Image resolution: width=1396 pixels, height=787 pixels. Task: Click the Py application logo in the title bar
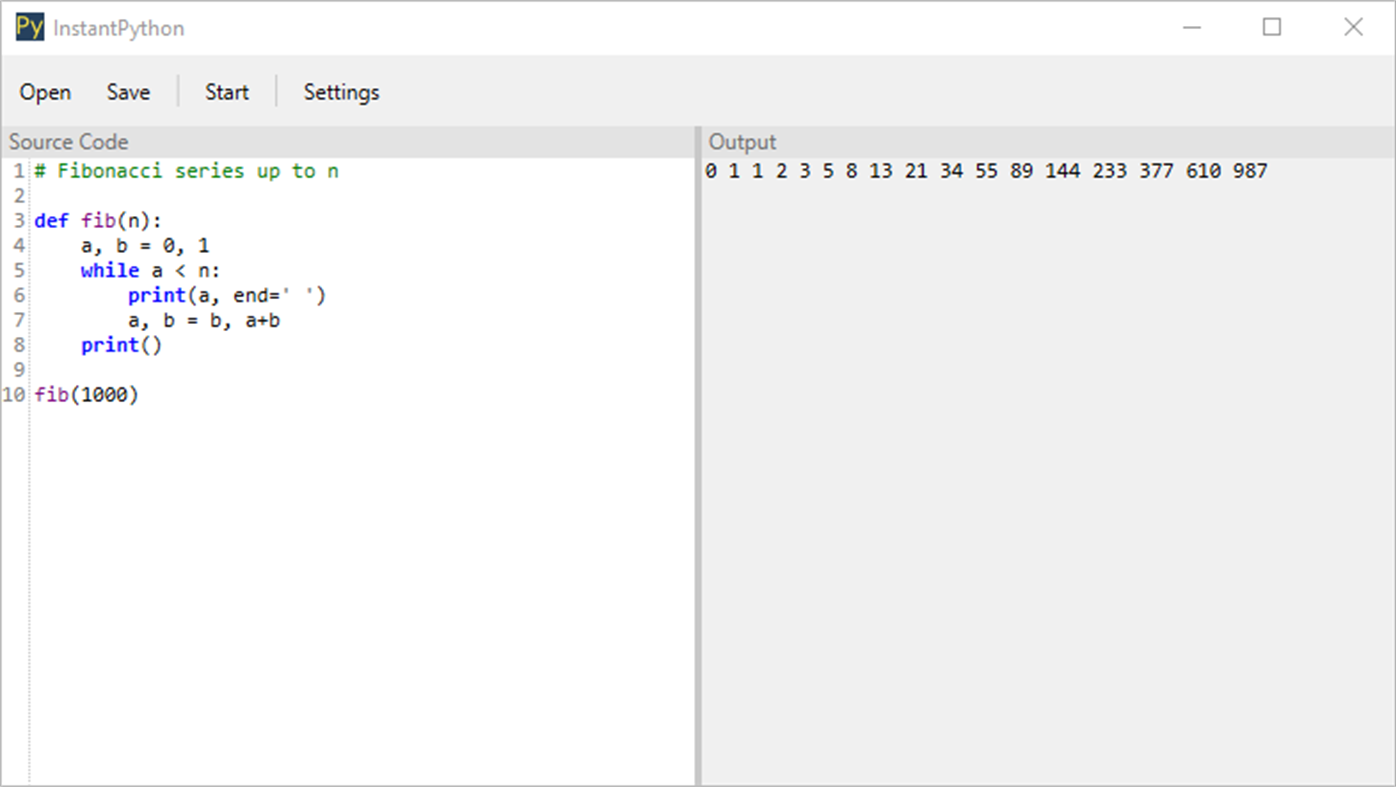pyautogui.click(x=29, y=27)
